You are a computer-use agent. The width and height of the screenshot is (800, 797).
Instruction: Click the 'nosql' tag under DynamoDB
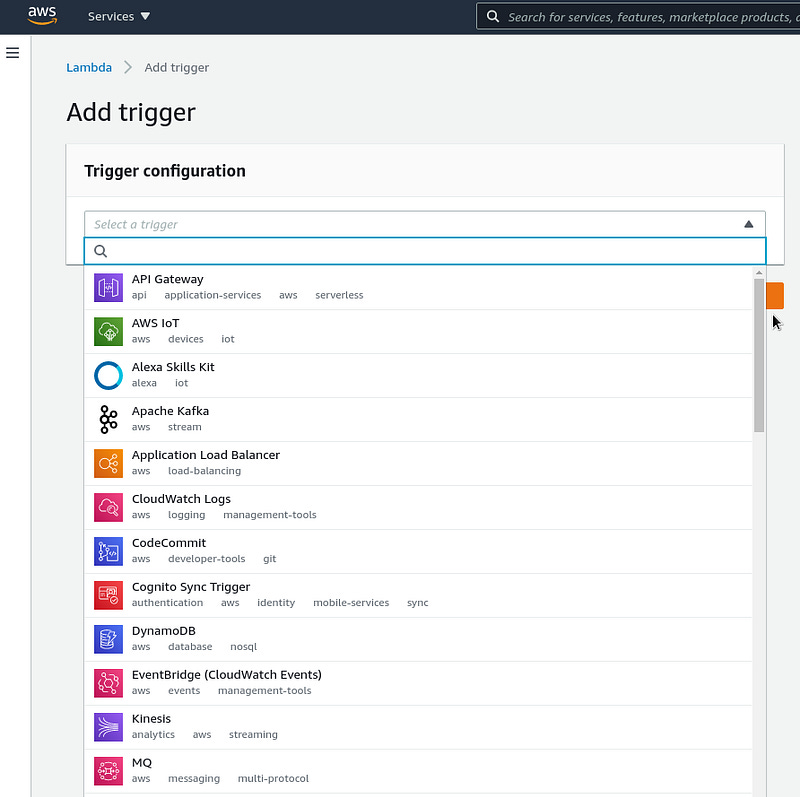click(x=243, y=646)
